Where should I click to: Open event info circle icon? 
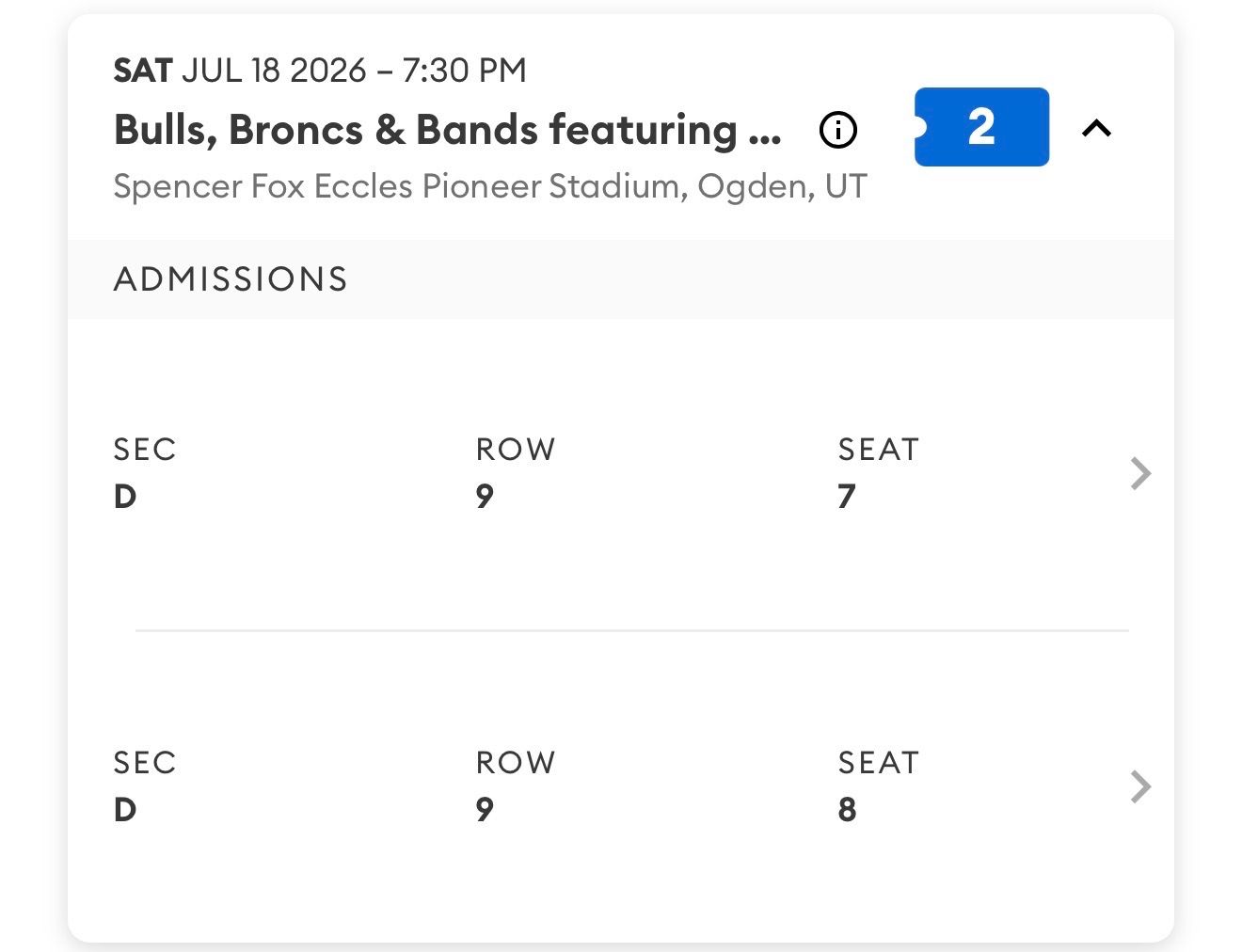[838, 129]
